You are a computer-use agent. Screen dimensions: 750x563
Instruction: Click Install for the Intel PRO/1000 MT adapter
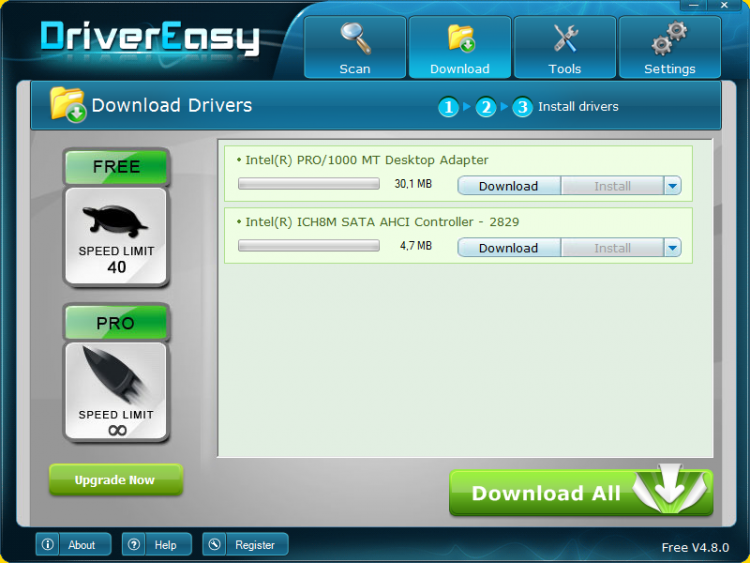pos(612,186)
